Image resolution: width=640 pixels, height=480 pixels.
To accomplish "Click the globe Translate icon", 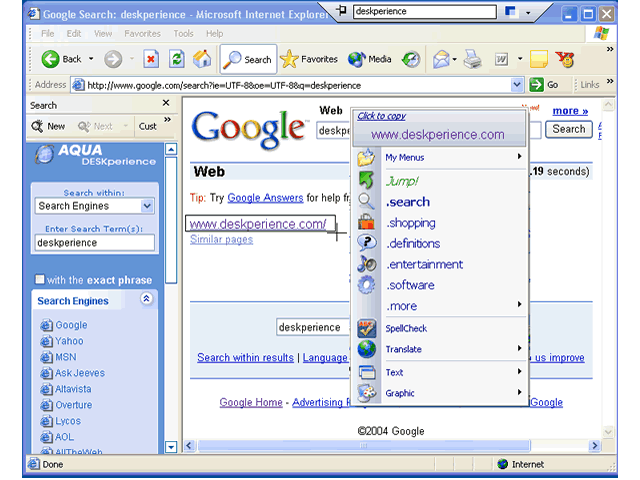I will [x=366, y=349].
